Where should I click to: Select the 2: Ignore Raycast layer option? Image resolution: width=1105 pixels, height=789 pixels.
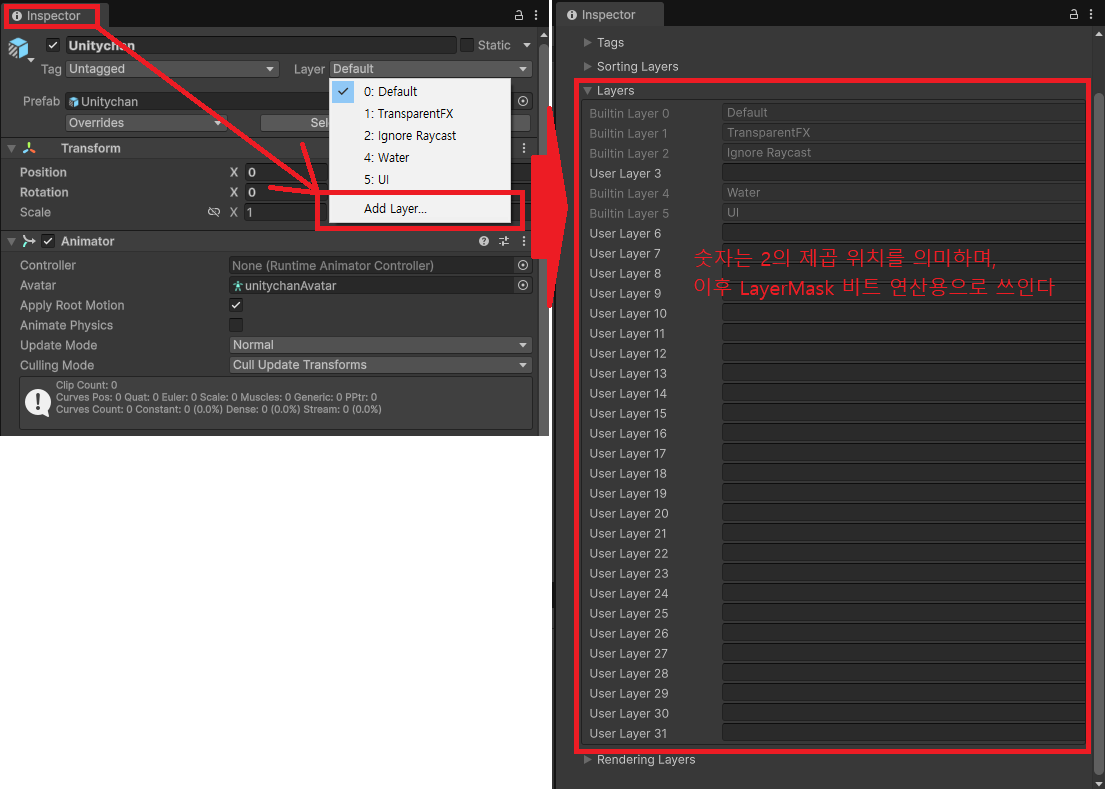420,135
